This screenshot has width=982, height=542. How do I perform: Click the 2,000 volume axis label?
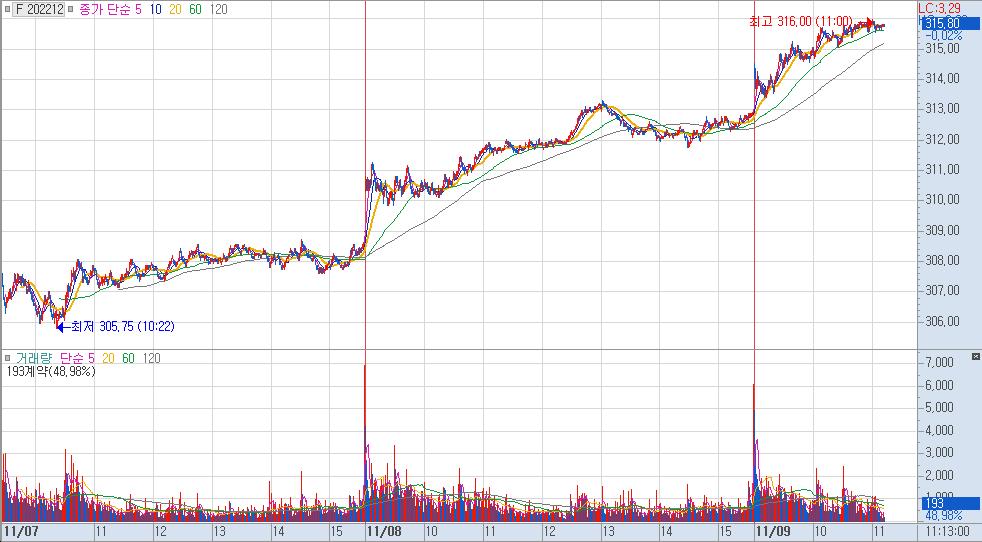[x=939, y=475]
